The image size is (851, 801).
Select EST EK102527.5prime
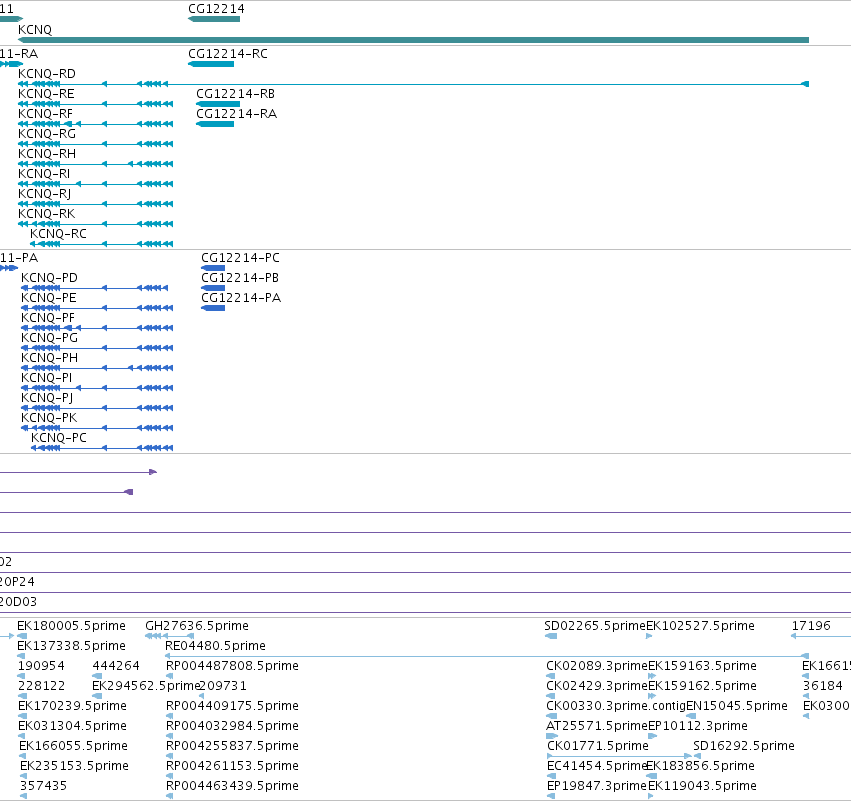pyautogui.click(x=701, y=626)
